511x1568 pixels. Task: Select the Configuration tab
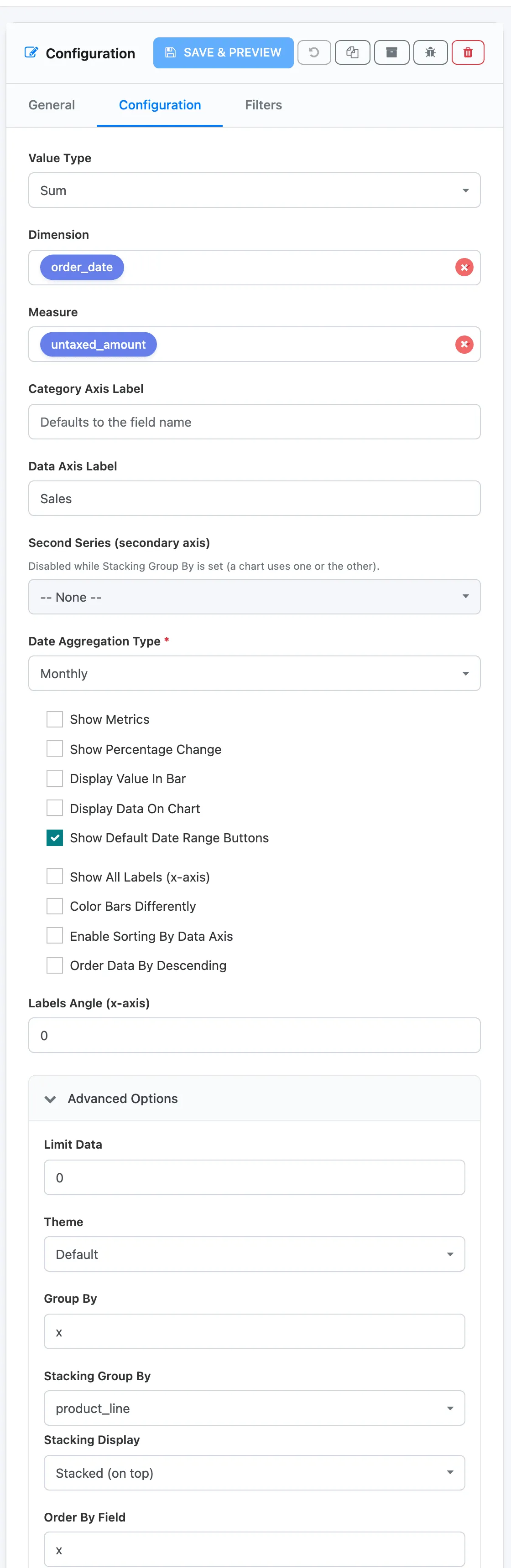click(160, 105)
